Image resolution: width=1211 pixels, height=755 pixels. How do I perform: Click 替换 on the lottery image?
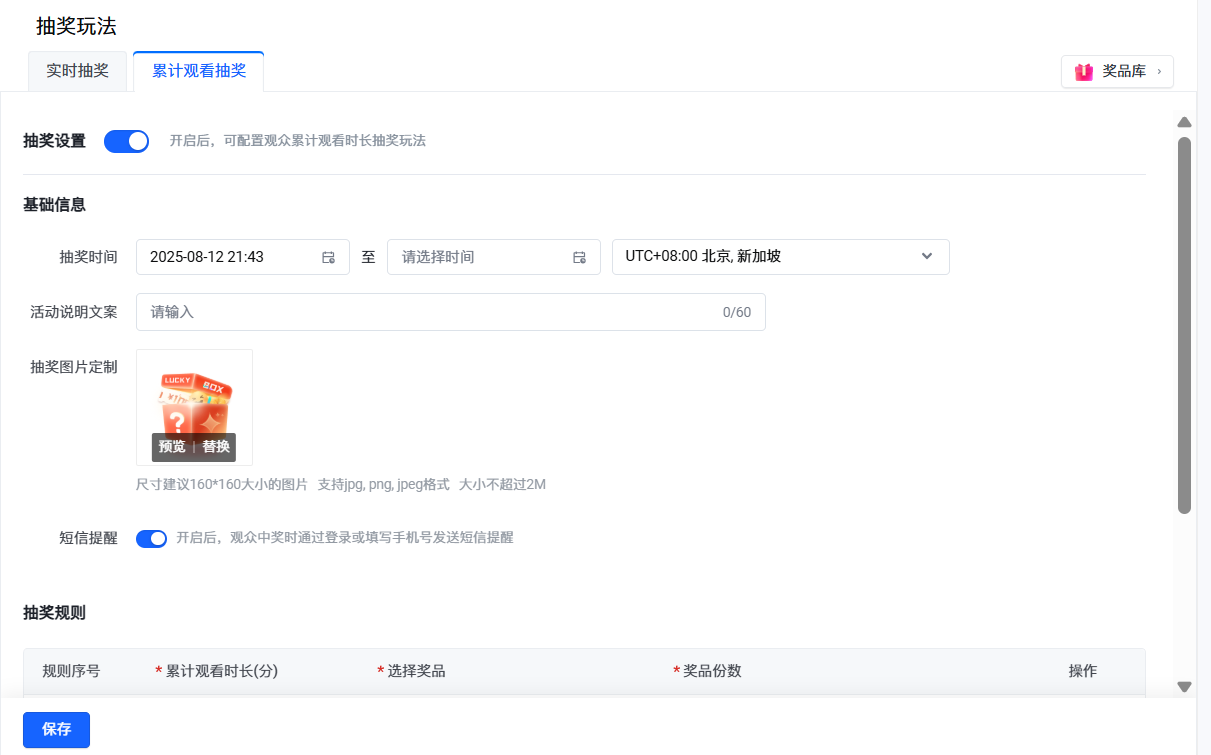click(216, 446)
